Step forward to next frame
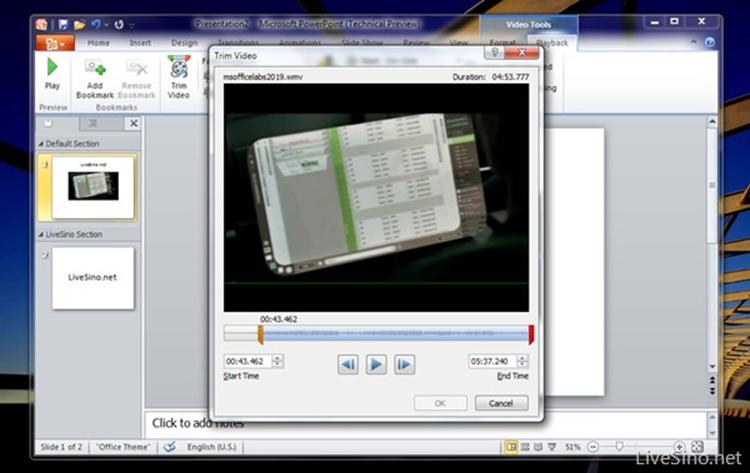The image size is (750, 473). click(404, 364)
